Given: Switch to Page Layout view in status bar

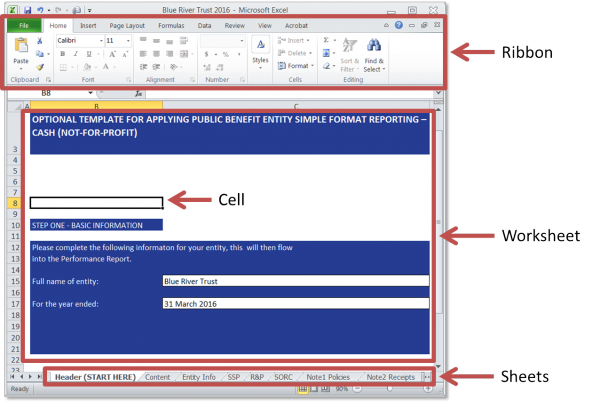Looking at the screenshot, I should (314, 389).
